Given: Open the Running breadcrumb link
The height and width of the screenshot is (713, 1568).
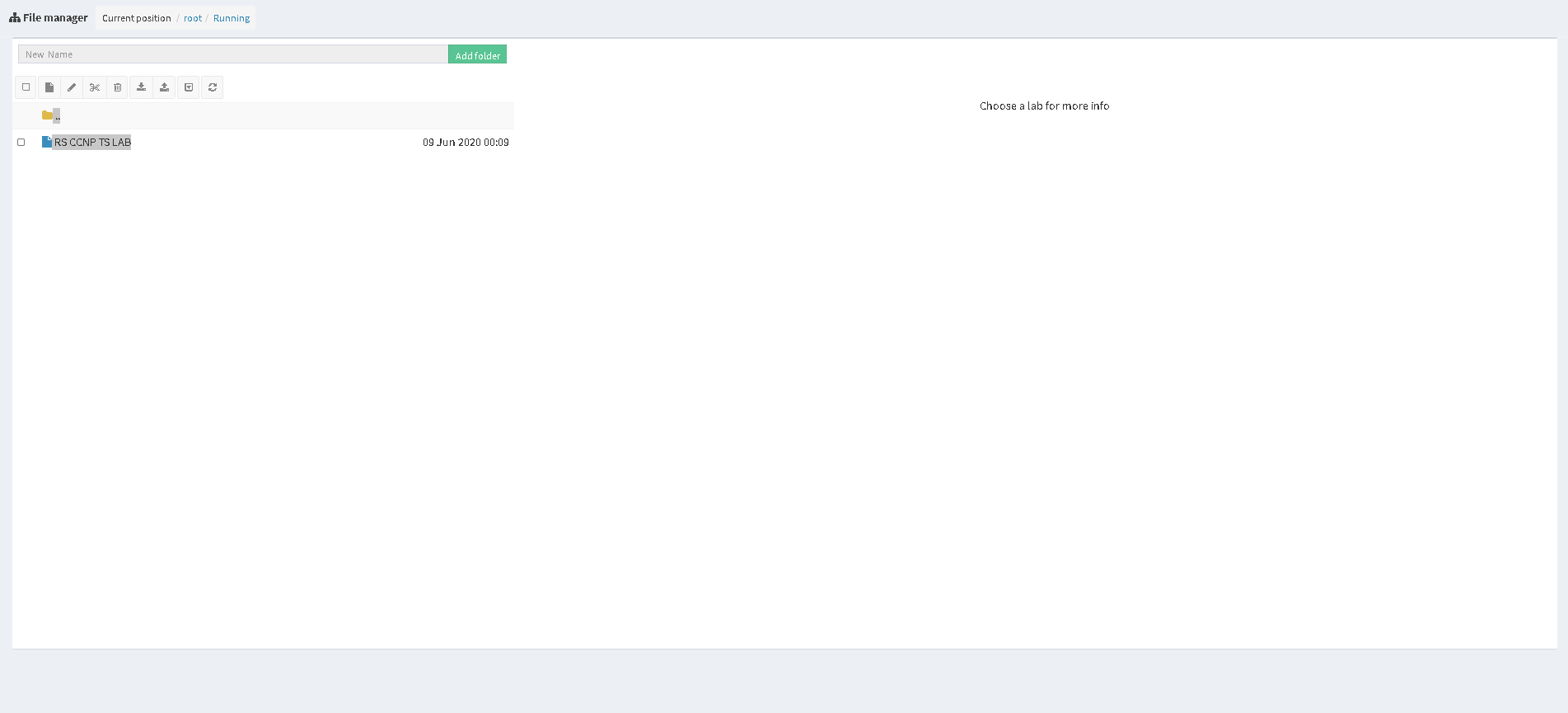Looking at the screenshot, I should pos(232,18).
